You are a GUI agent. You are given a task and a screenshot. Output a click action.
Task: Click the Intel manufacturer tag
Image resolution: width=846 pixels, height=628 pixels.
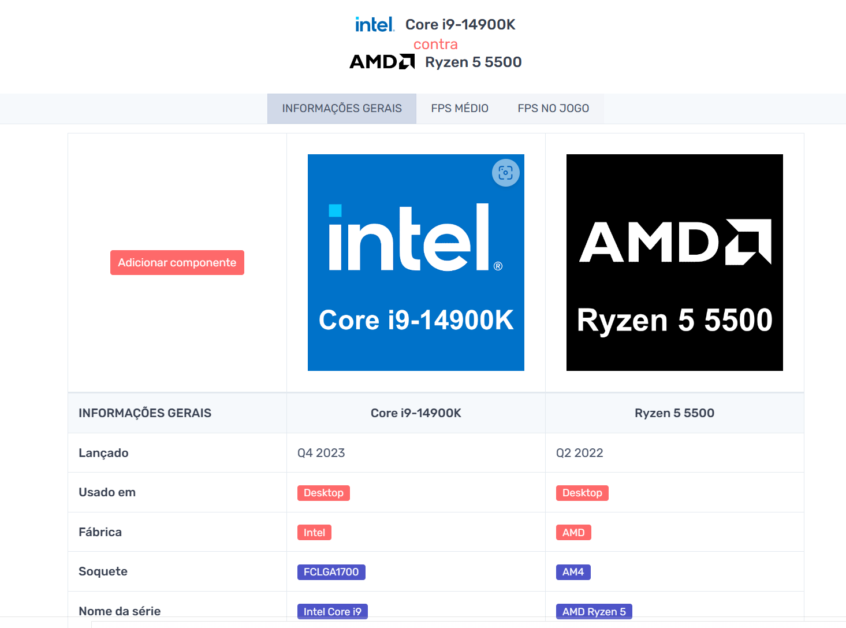pos(314,533)
